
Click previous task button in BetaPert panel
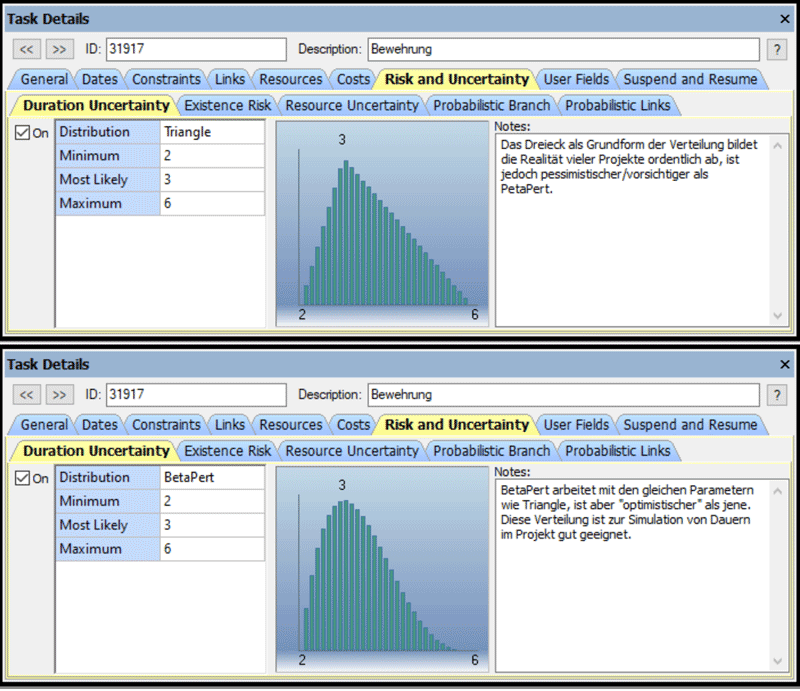pos(27,395)
